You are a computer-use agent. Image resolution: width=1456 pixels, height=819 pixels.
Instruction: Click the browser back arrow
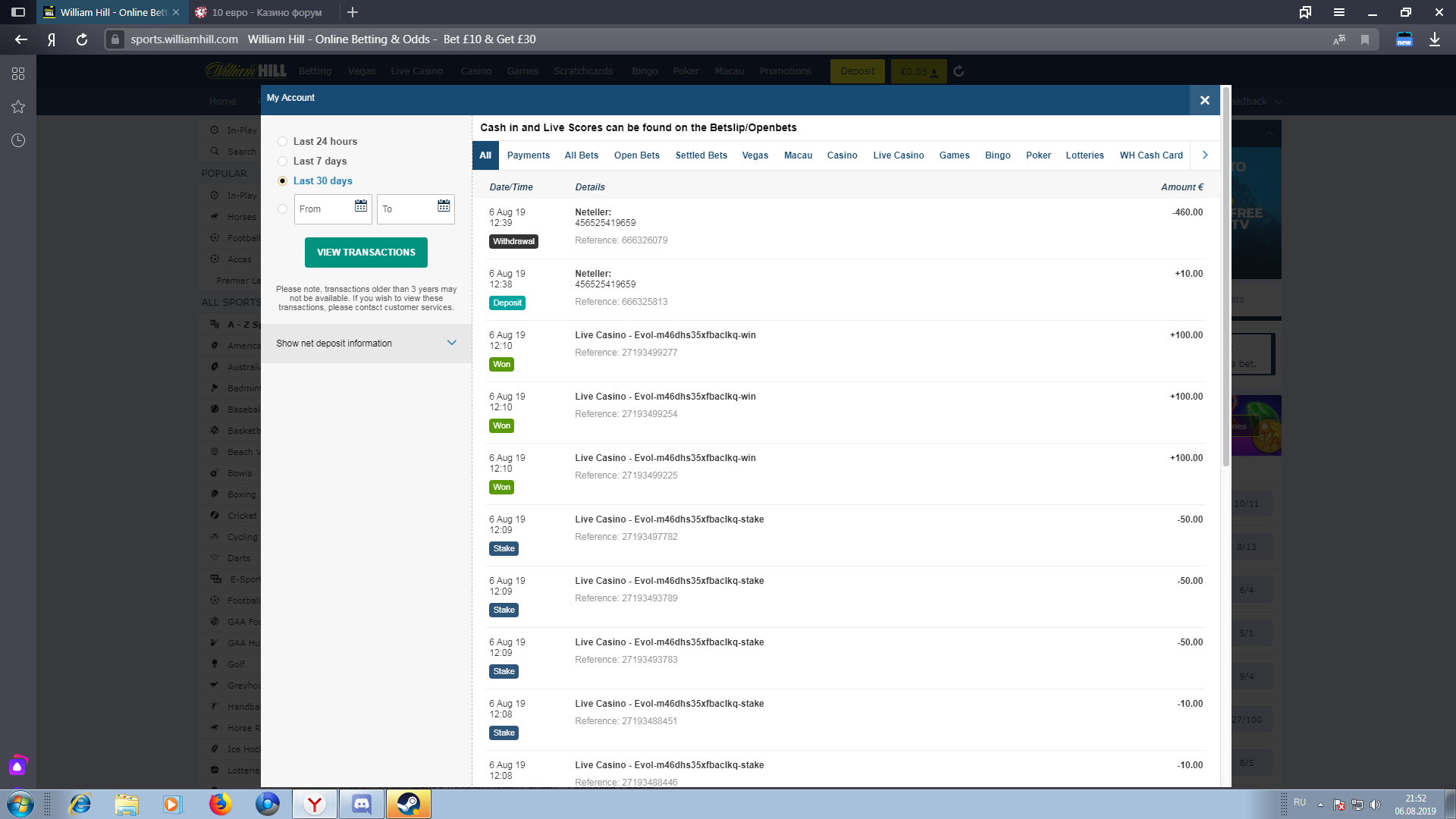tap(21, 39)
